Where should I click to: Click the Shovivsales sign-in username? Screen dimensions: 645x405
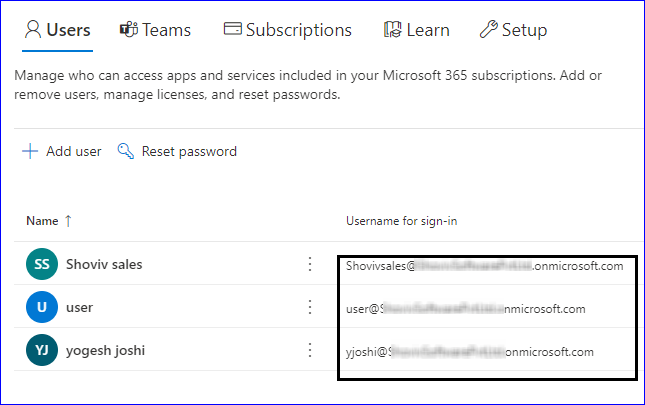coord(485,266)
